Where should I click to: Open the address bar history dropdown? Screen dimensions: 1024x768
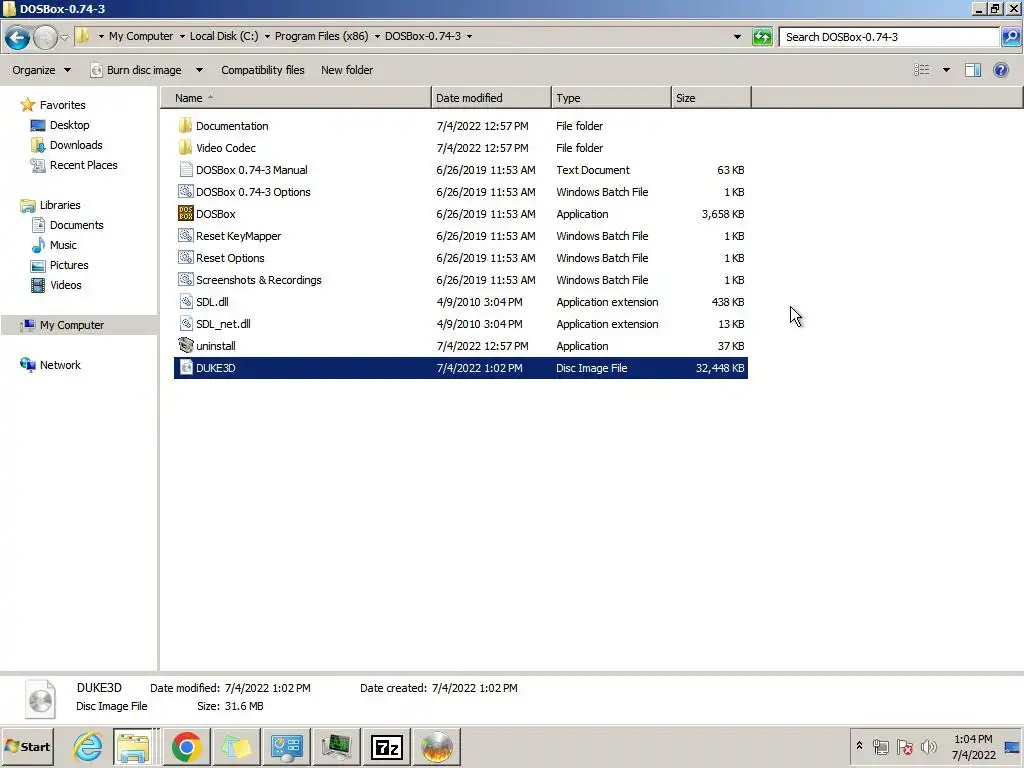[737, 37]
